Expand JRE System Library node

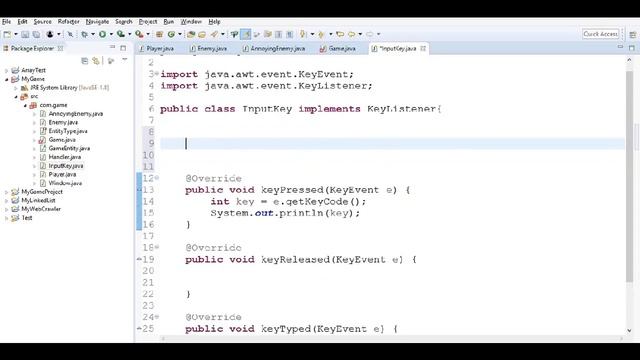click(16, 88)
